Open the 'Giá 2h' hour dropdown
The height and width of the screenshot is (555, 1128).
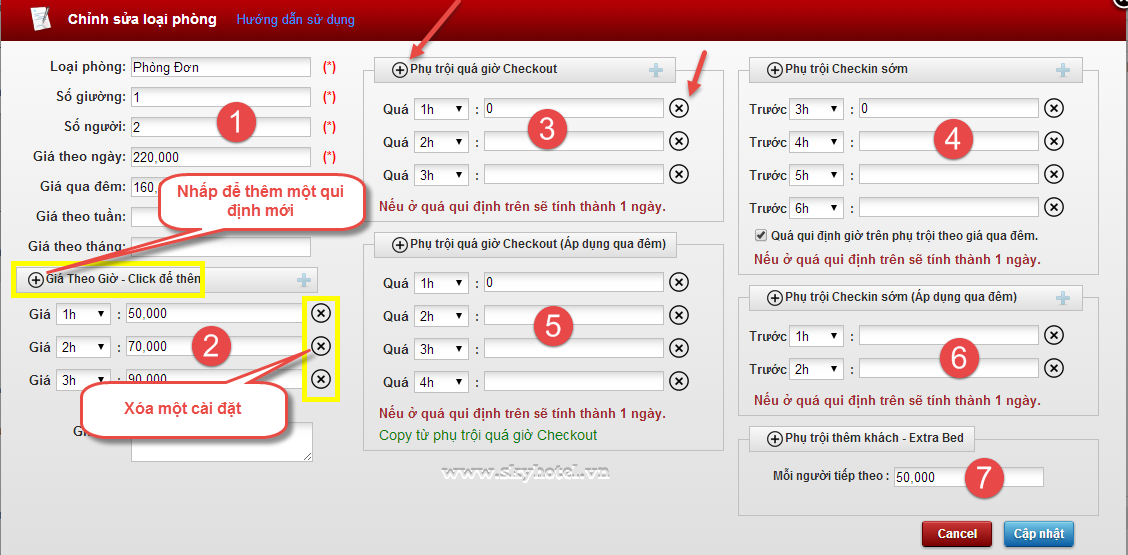pos(83,347)
